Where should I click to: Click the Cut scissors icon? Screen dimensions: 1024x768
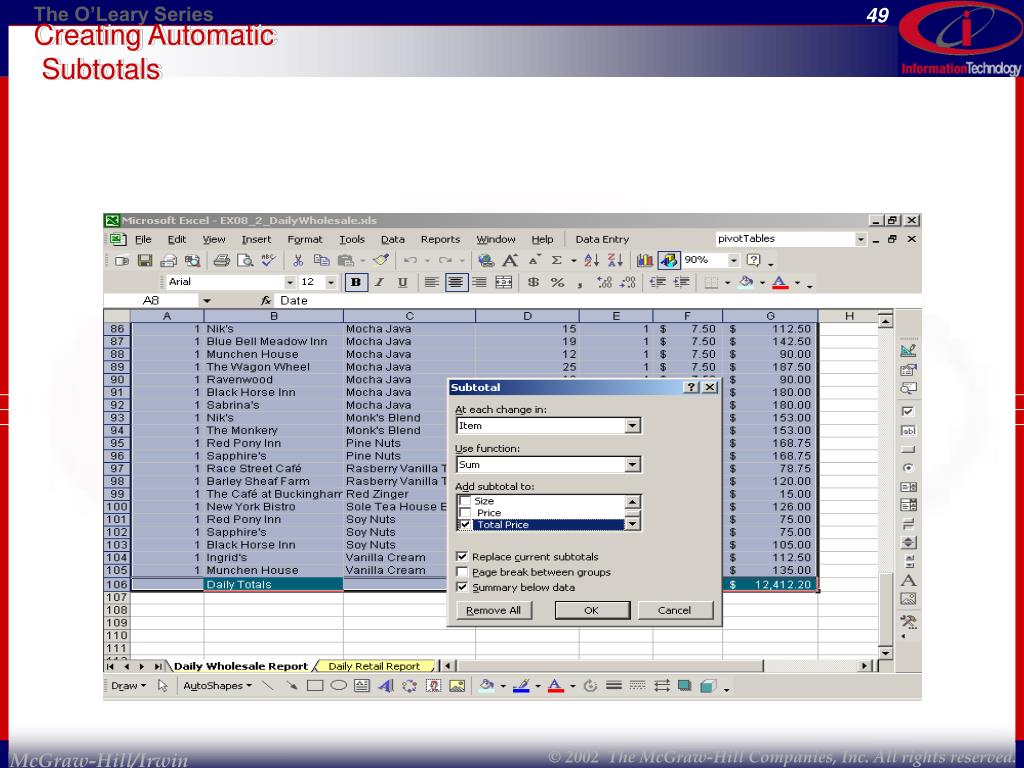click(298, 261)
